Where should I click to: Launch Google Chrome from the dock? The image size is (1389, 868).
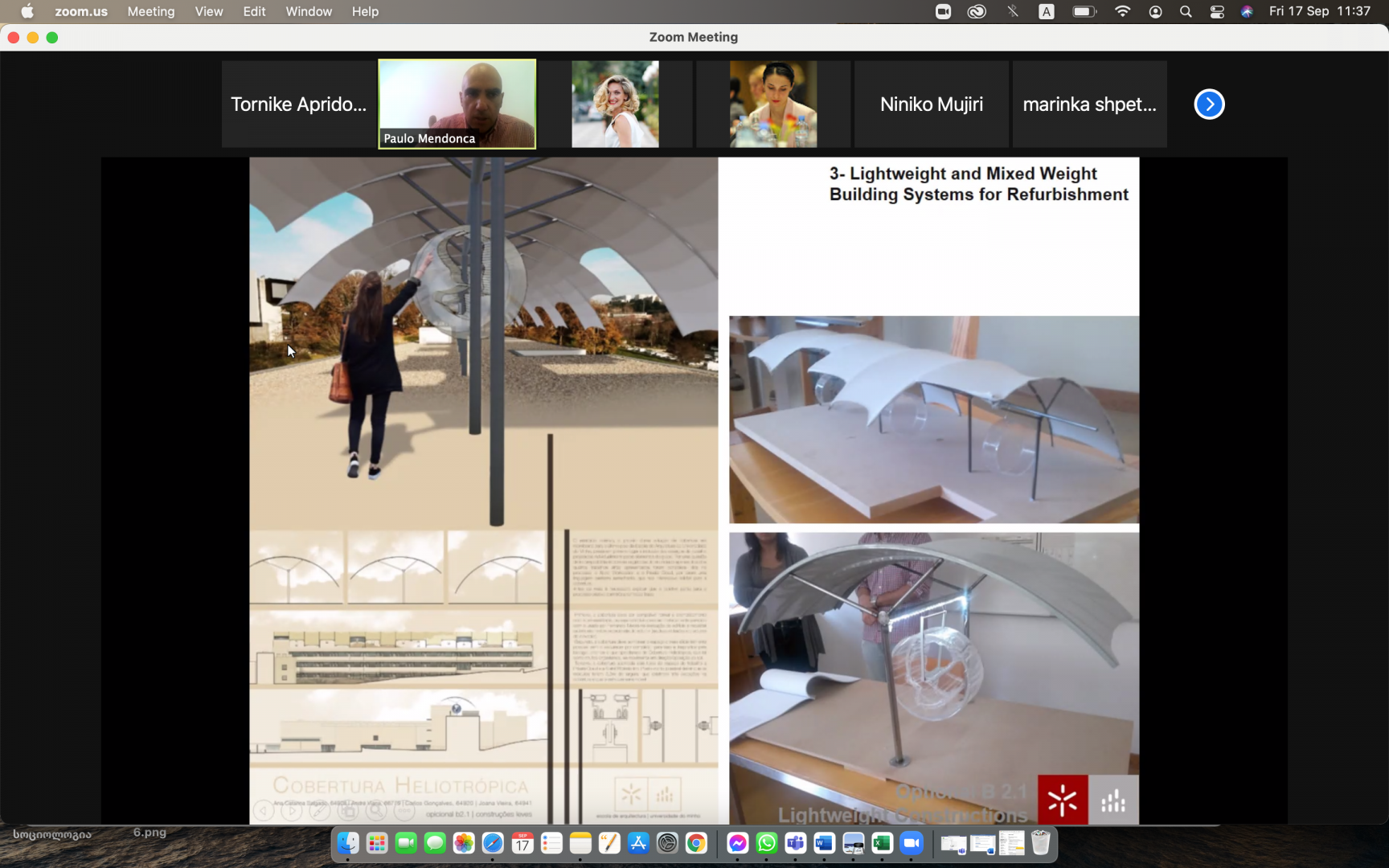point(696,843)
